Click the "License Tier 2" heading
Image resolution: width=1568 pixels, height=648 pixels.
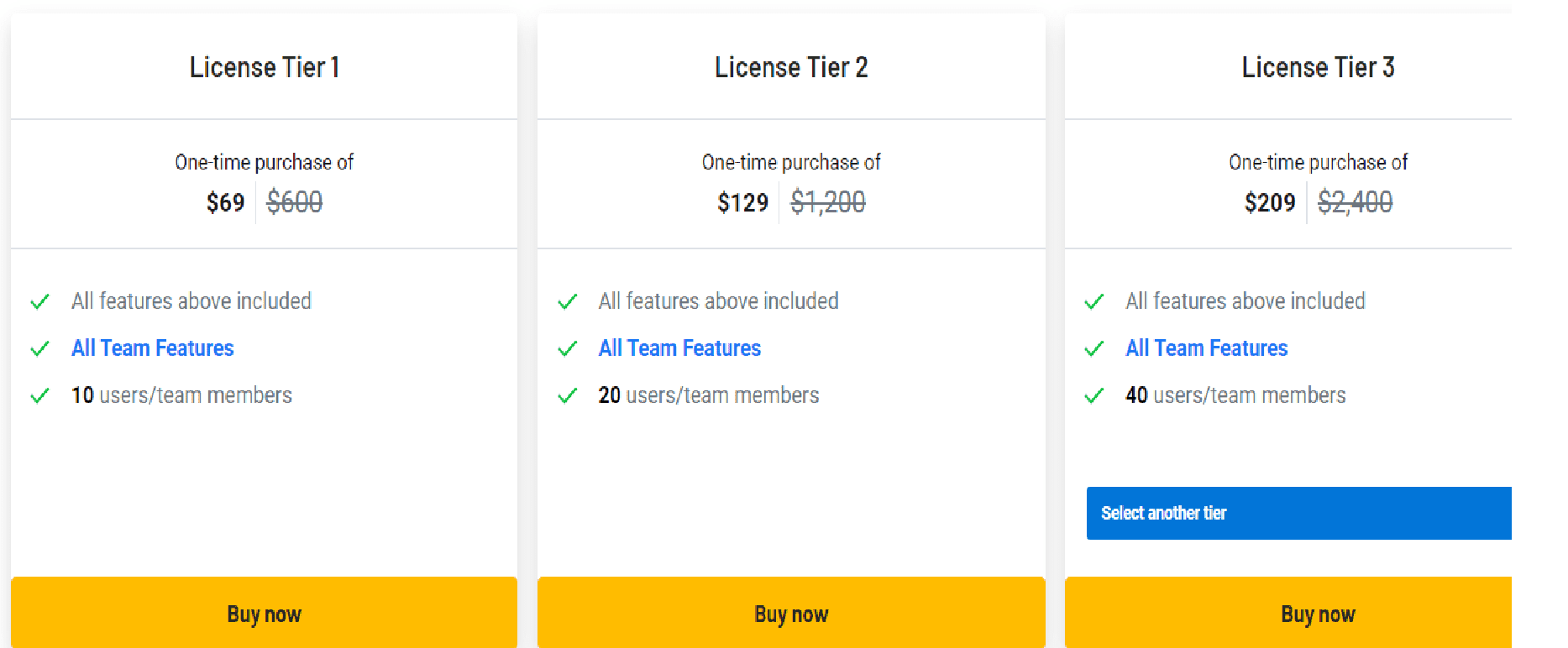(x=791, y=67)
